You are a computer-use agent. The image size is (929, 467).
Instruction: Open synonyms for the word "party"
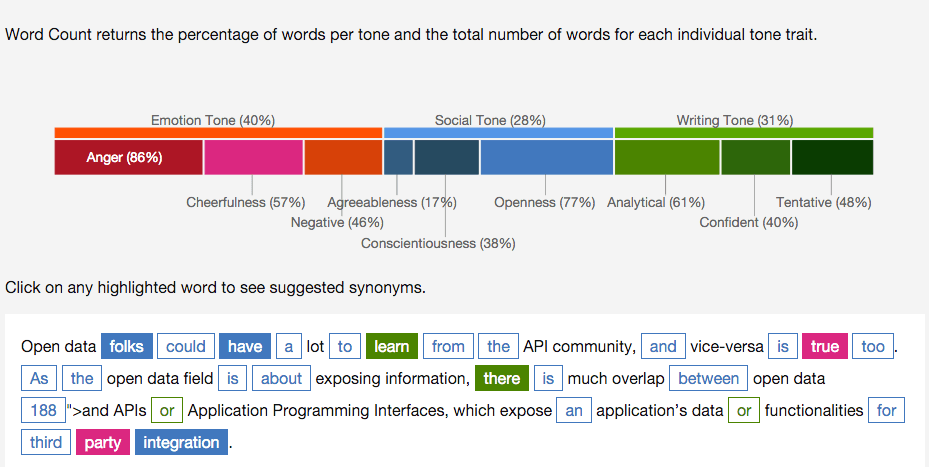pos(102,442)
